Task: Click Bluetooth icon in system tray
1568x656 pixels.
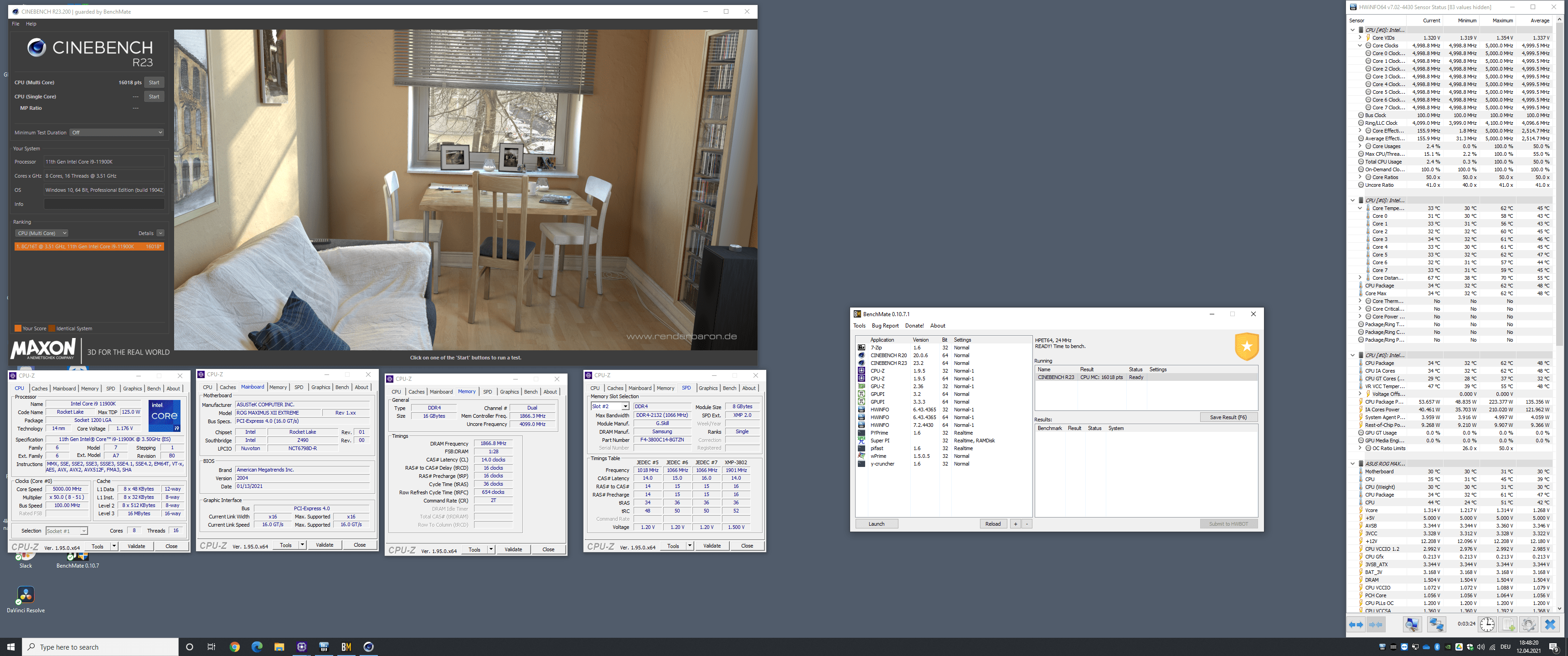Action: click(1437, 647)
